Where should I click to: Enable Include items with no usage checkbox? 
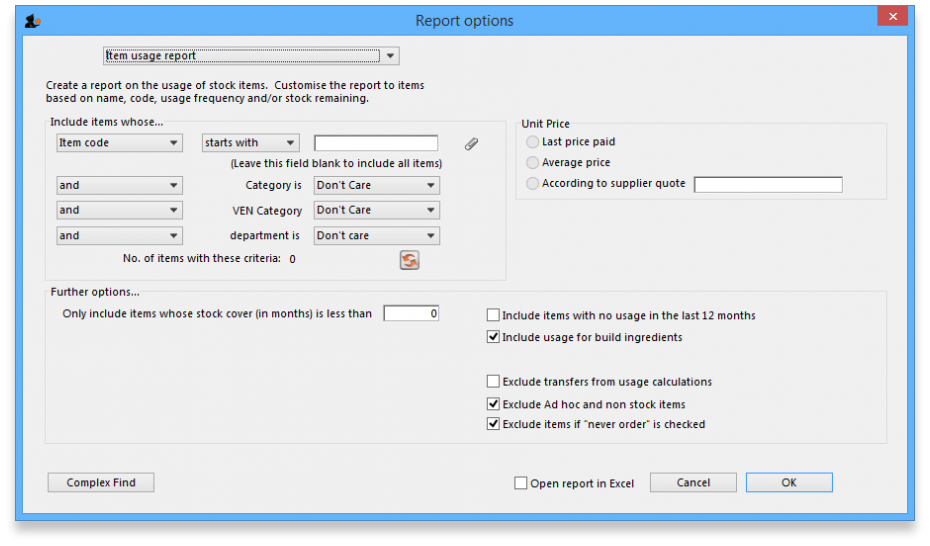tap(493, 315)
